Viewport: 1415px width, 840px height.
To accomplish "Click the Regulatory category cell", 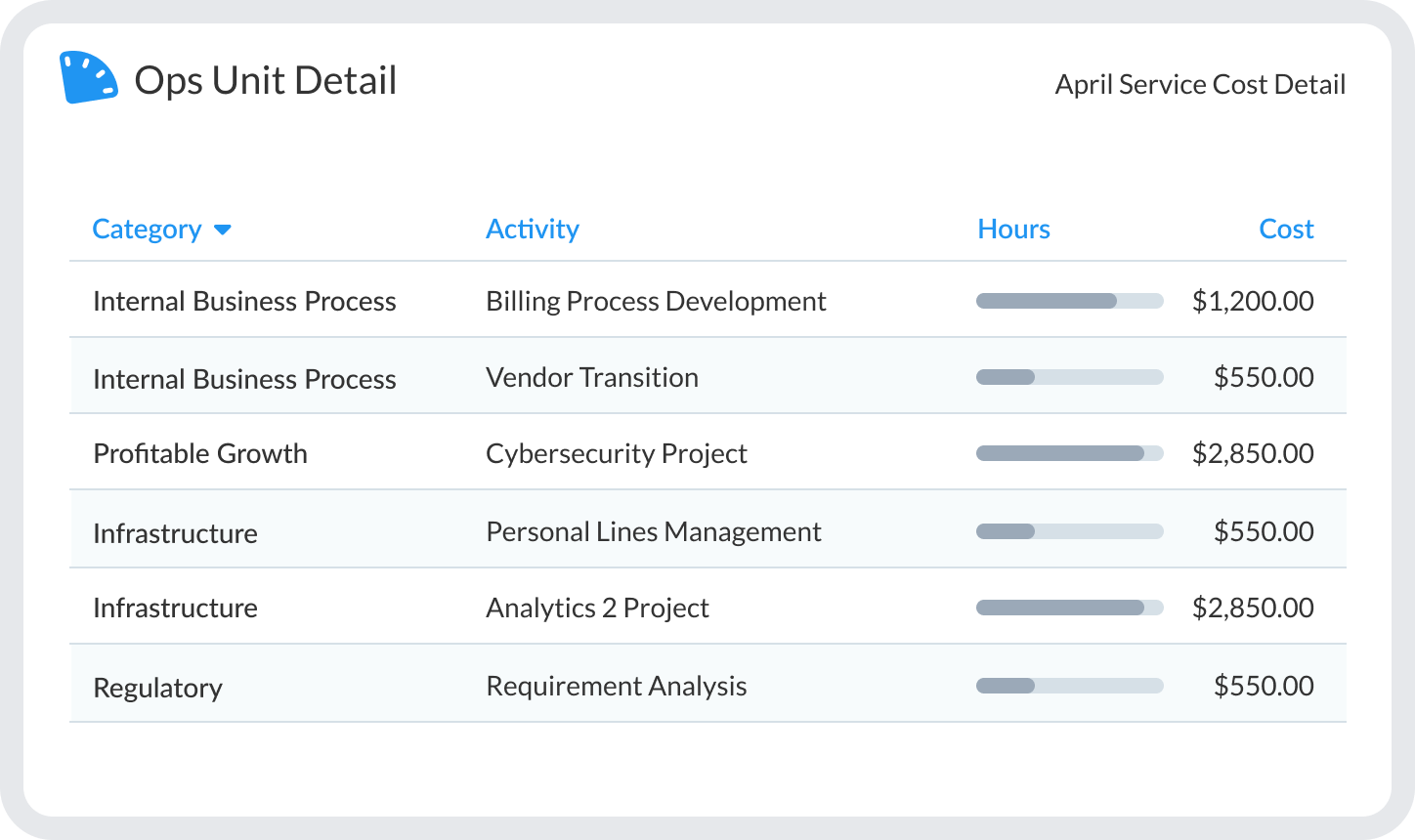I will (x=157, y=688).
